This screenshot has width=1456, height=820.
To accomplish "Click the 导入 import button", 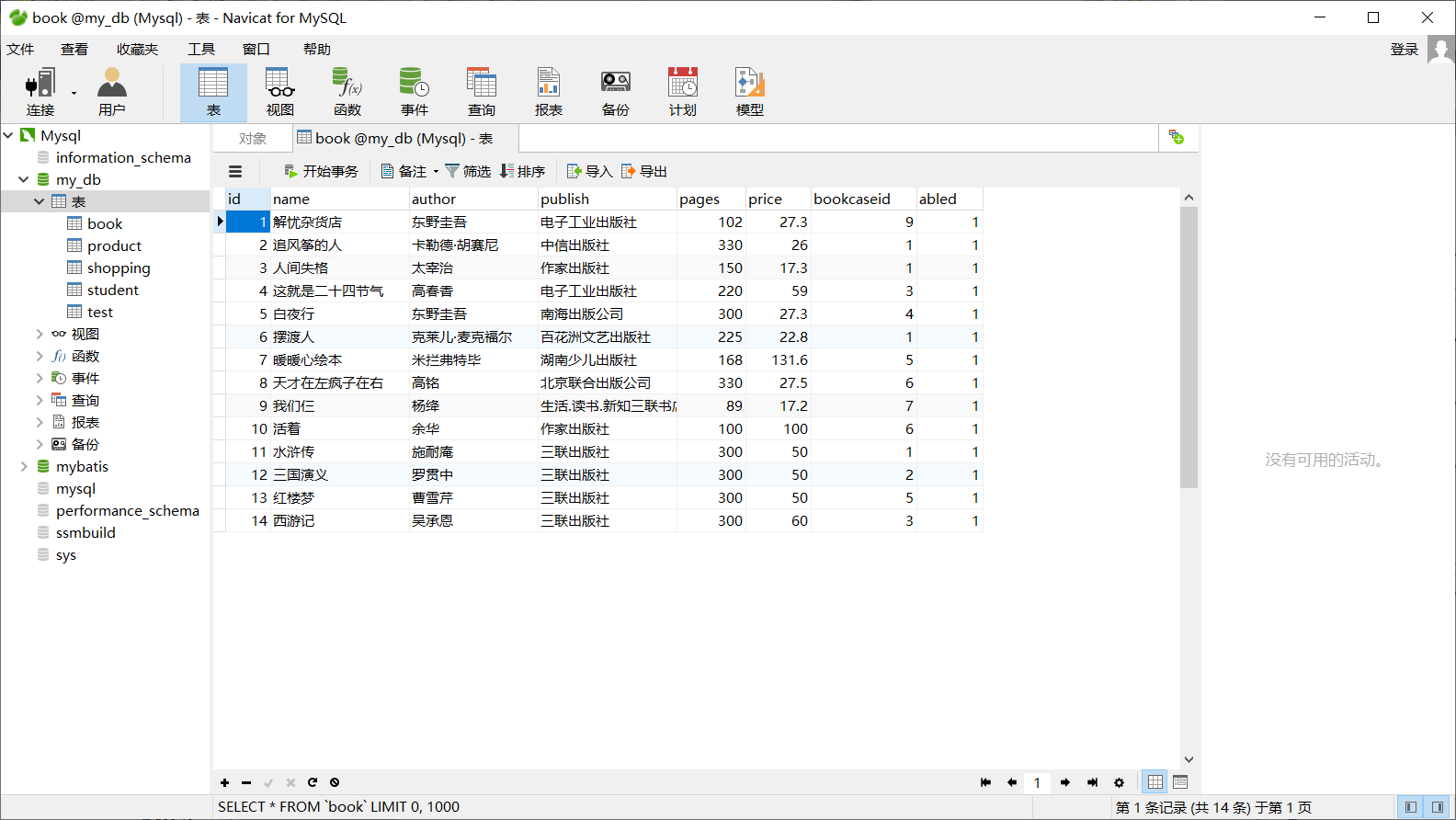I will point(590,171).
